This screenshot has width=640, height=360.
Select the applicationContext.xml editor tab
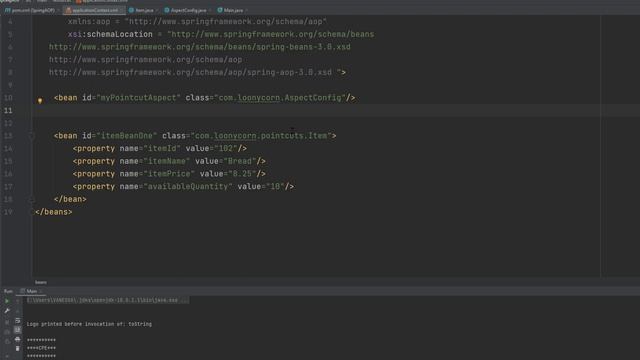[94, 10]
